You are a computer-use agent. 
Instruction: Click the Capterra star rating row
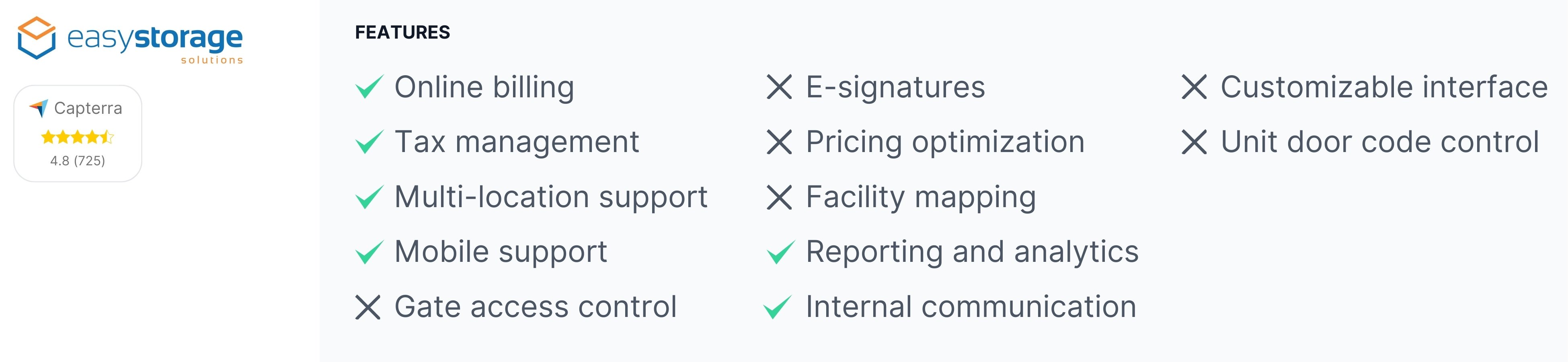click(77, 137)
